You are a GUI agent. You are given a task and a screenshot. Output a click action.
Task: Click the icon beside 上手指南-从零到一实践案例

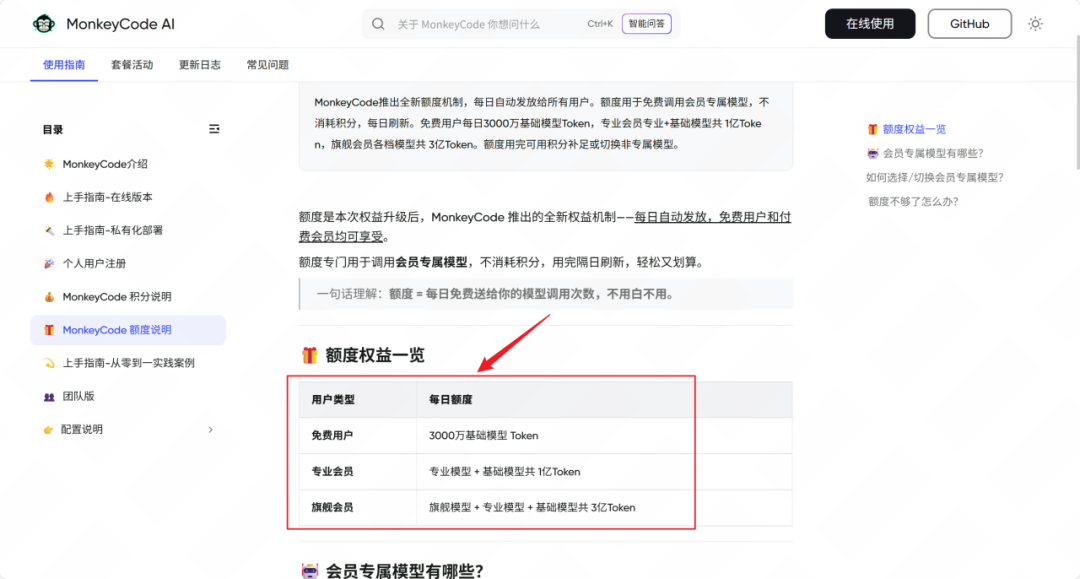point(49,363)
